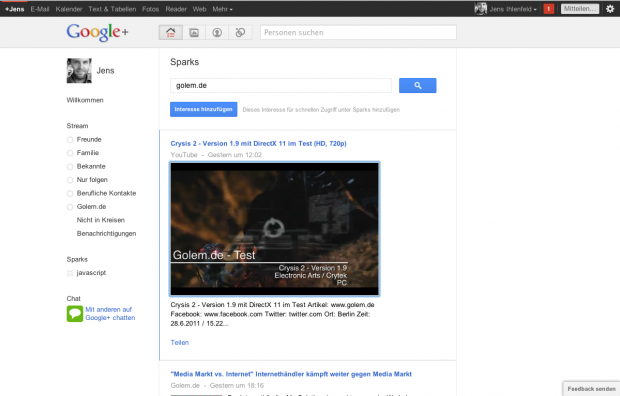Click Feedback senden button
This screenshot has width=620, height=396.
591,389
